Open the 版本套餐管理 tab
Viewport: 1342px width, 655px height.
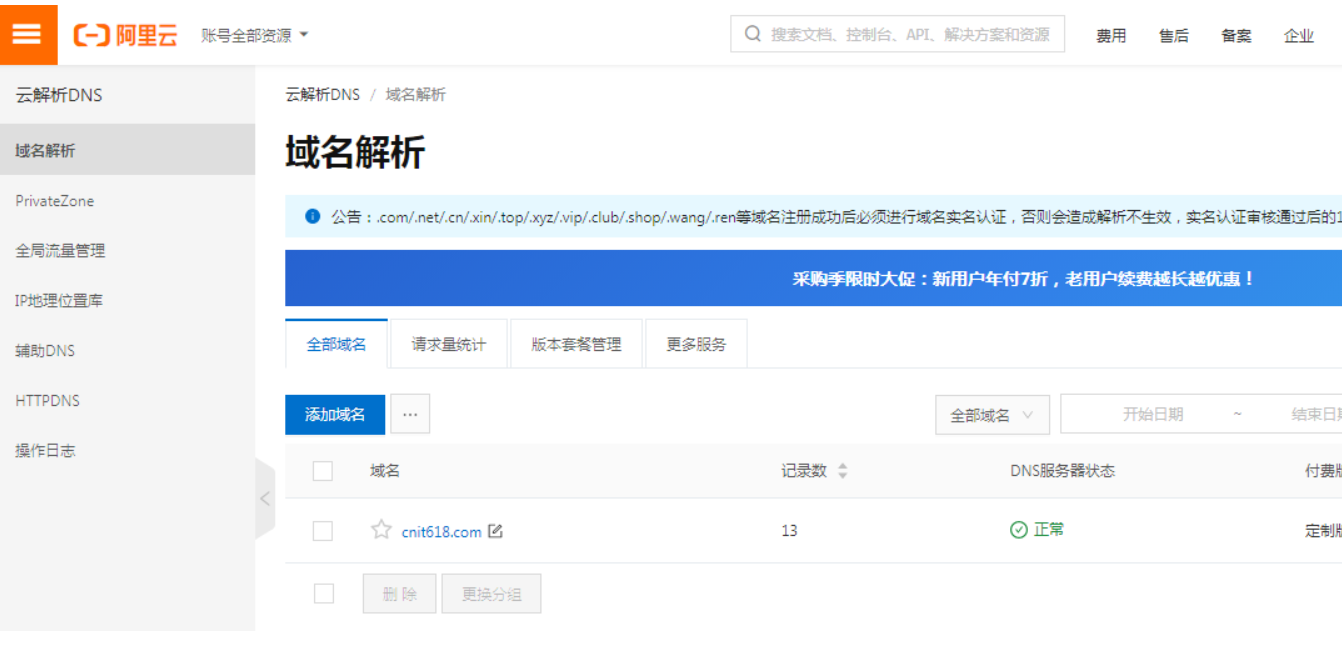click(576, 344)
